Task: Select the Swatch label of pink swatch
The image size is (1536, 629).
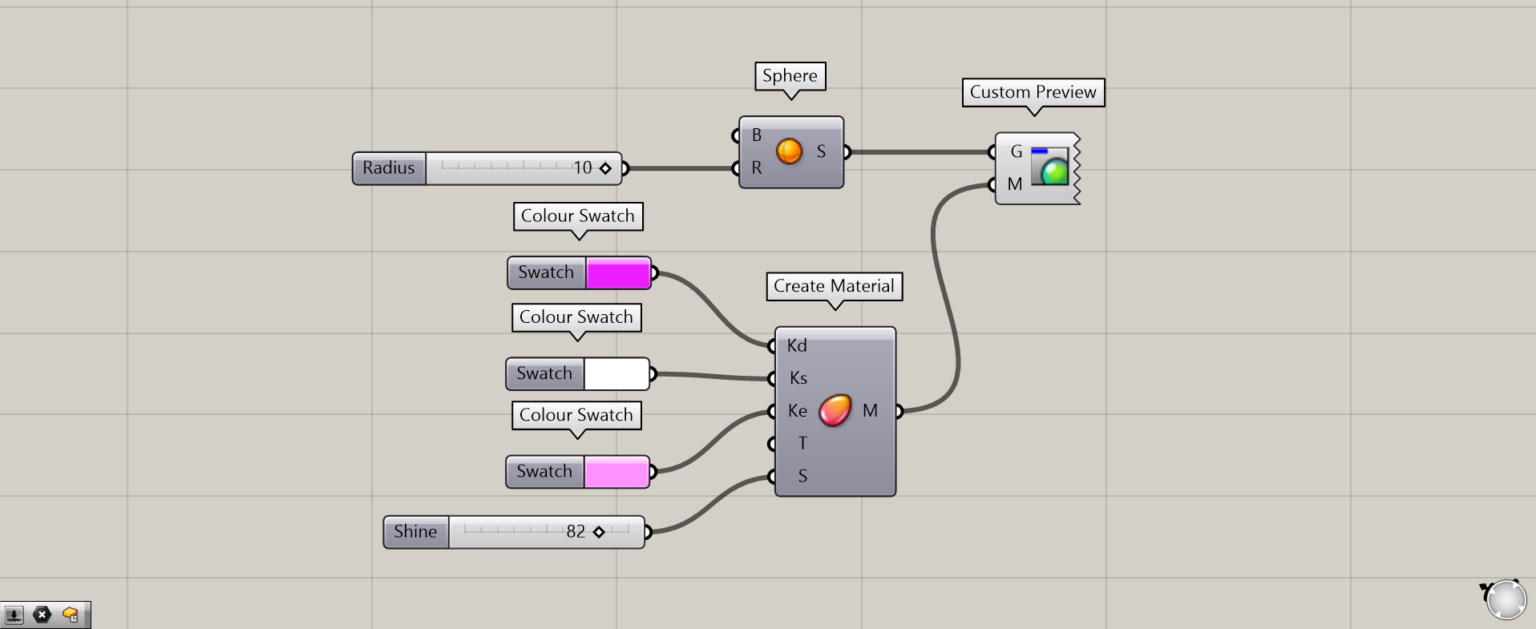Action: pos(544,472)
